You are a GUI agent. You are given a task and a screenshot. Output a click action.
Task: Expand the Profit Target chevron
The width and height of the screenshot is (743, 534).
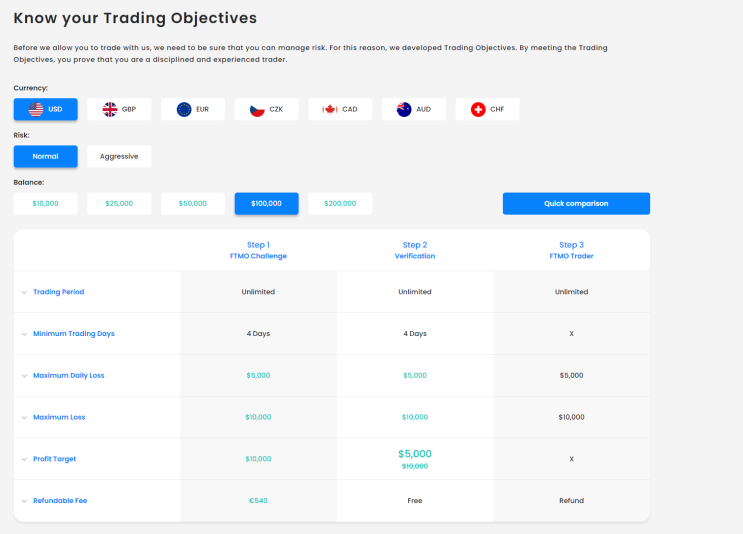tap(24, 459)
